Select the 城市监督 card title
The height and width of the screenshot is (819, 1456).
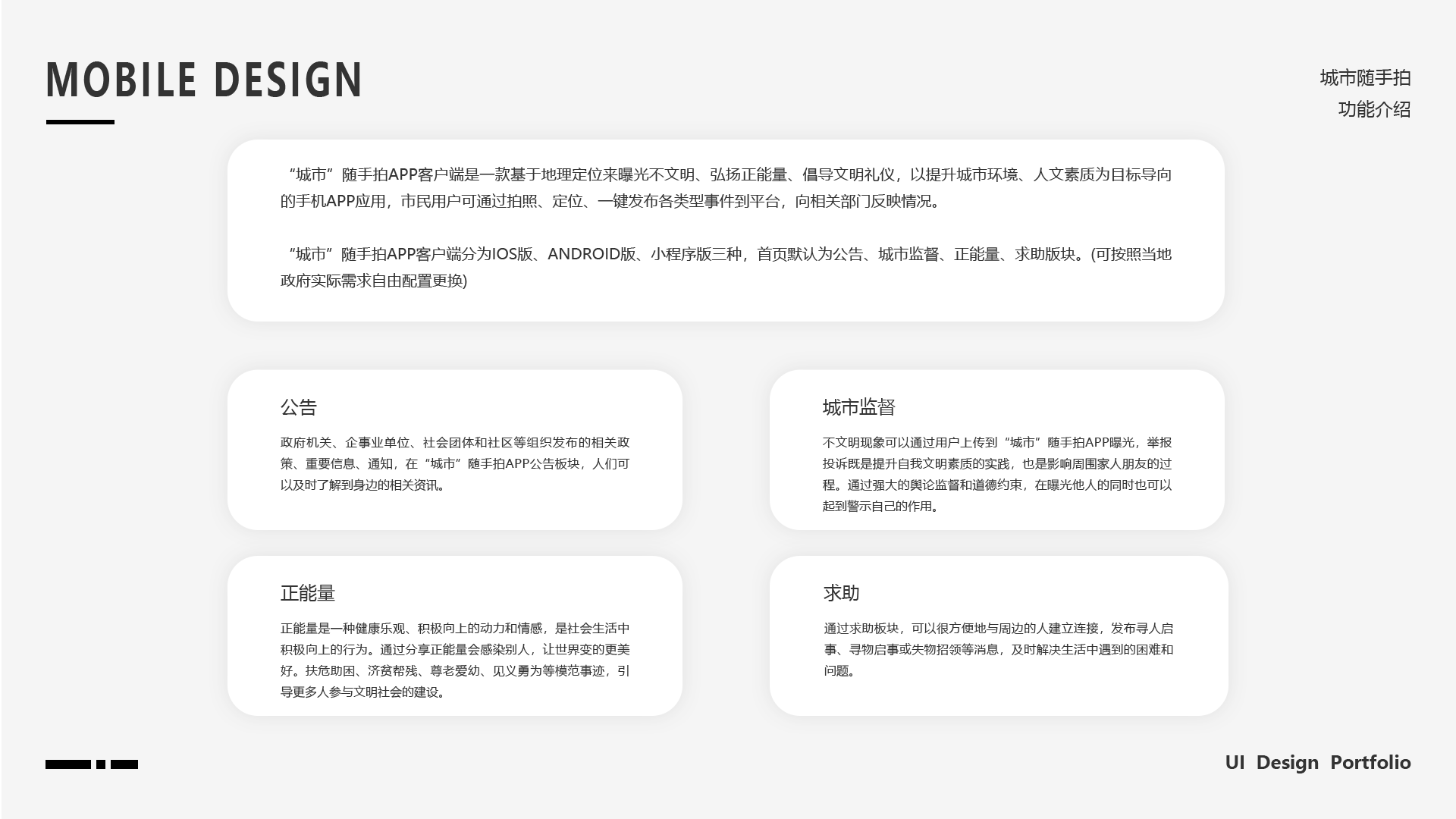click(x=859, y=407)
